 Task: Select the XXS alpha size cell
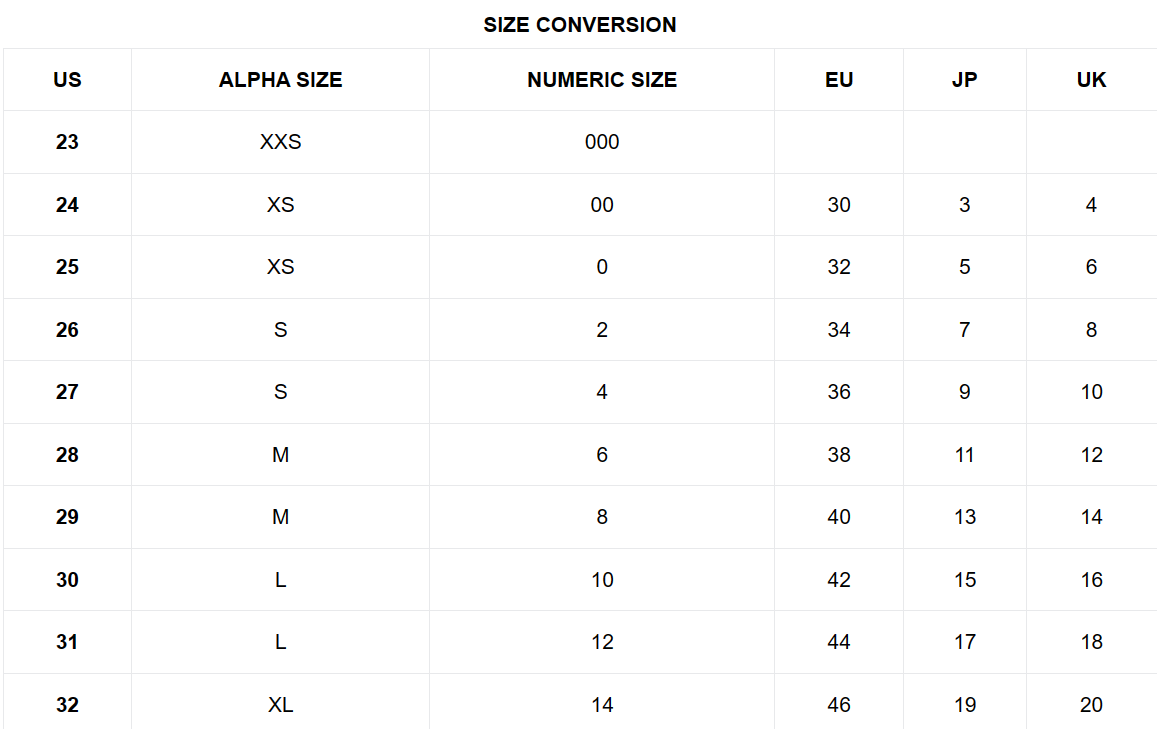click(281, 142)
